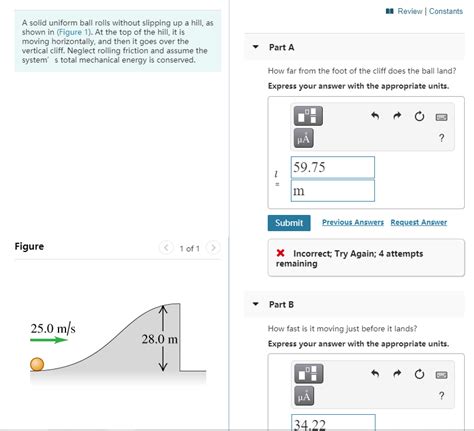Screen dimensions: 474x431
Task: Go to previous figure arrow
Action: point(166,248)
